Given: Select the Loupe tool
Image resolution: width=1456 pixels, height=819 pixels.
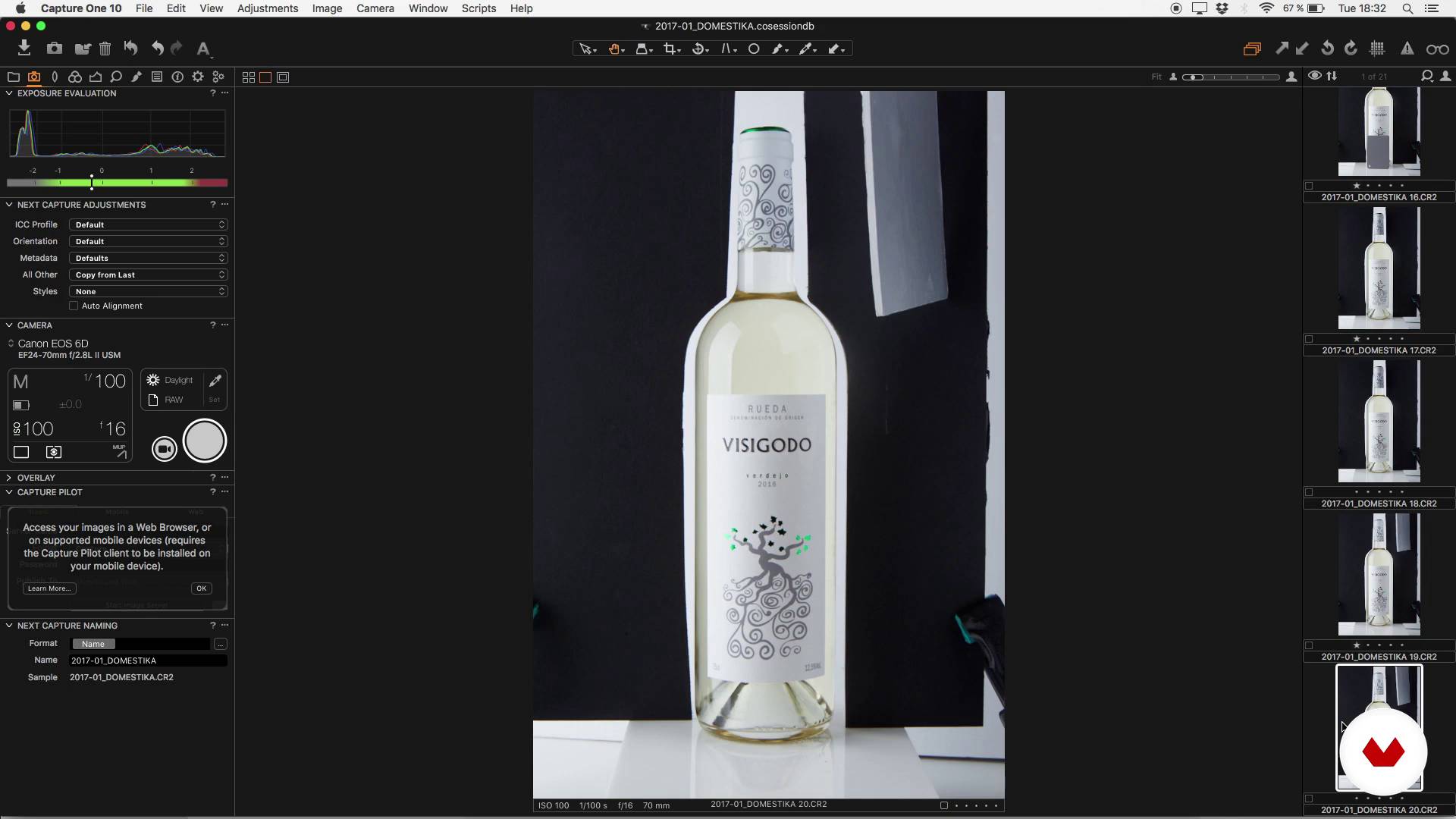Looking at the screenshot, I should tap(644, 49).
